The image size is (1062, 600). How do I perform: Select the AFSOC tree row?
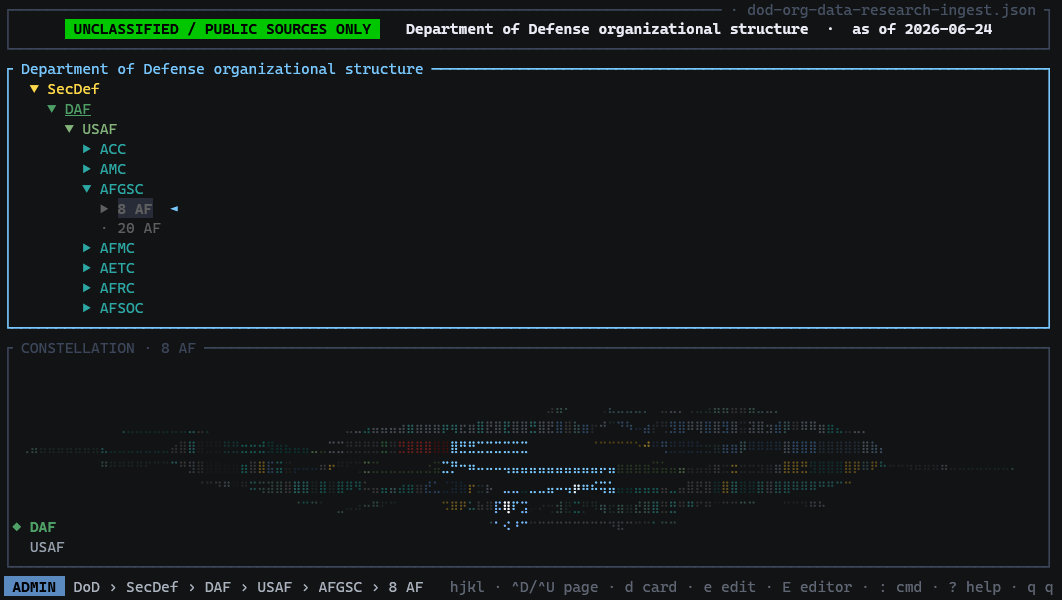click(x=122, y=308)
